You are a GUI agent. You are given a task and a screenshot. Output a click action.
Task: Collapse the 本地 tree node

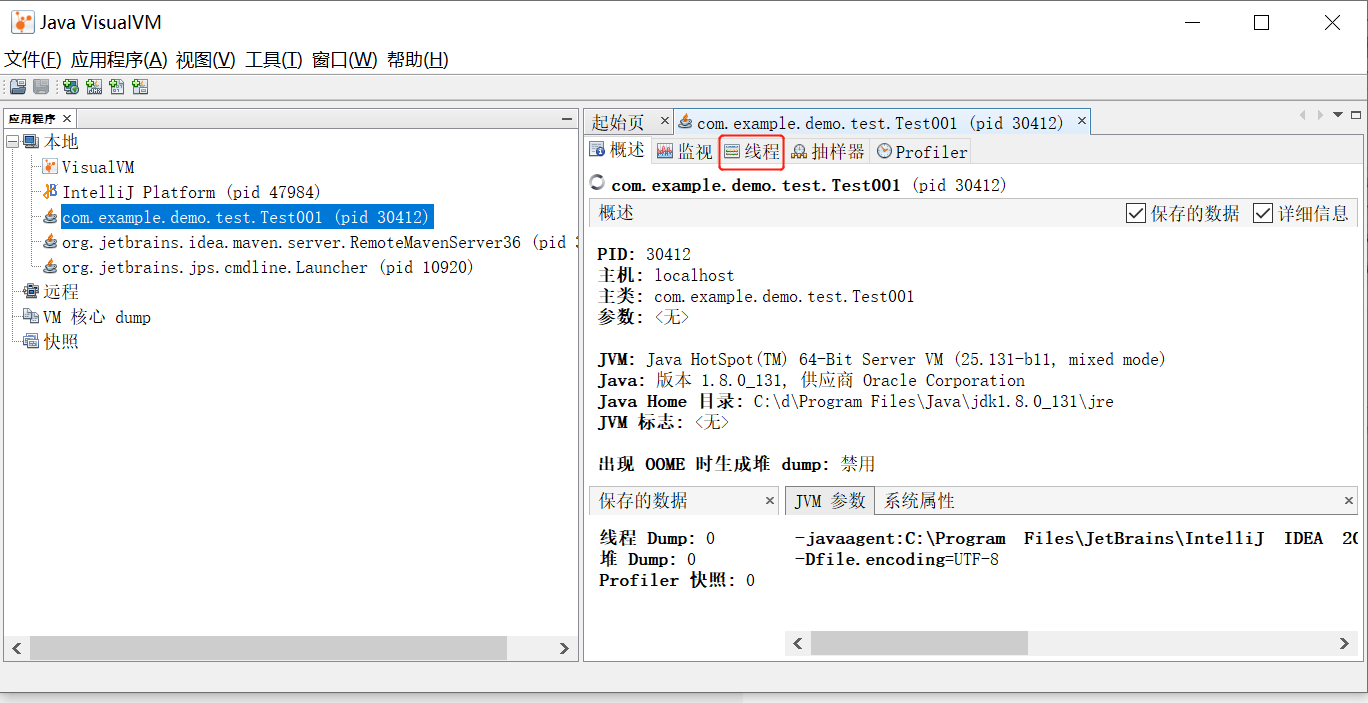coord(12,142)
